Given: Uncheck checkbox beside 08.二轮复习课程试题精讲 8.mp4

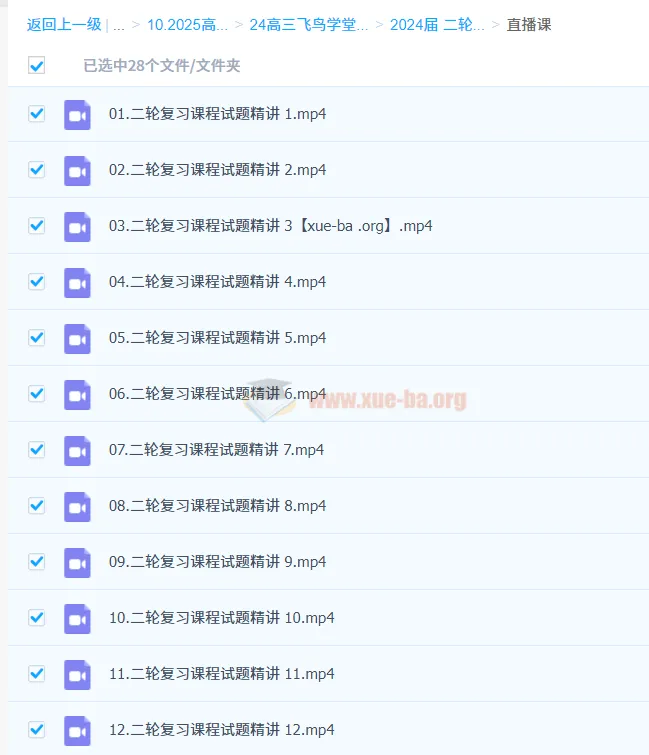Looking at the screenshot, I should pyautogui.click(x=37, y=506).
